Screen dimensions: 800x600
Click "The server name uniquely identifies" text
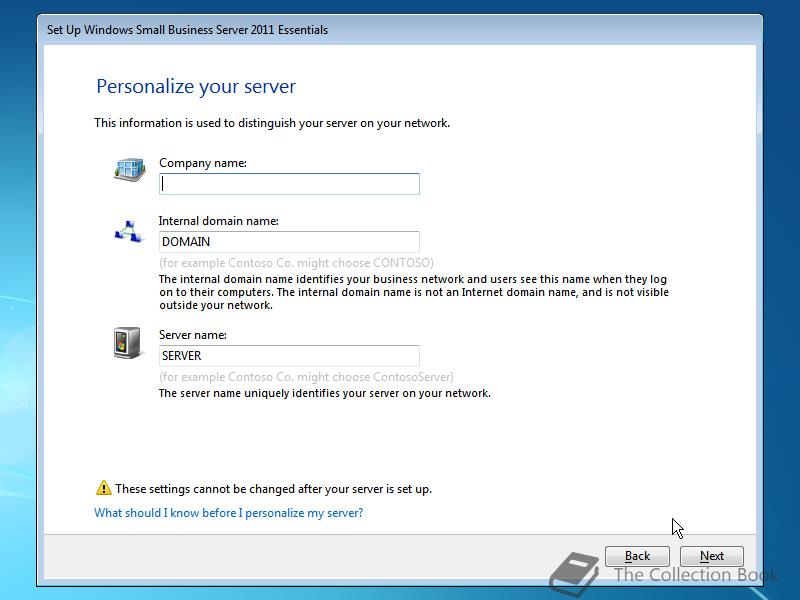point(324,393)
